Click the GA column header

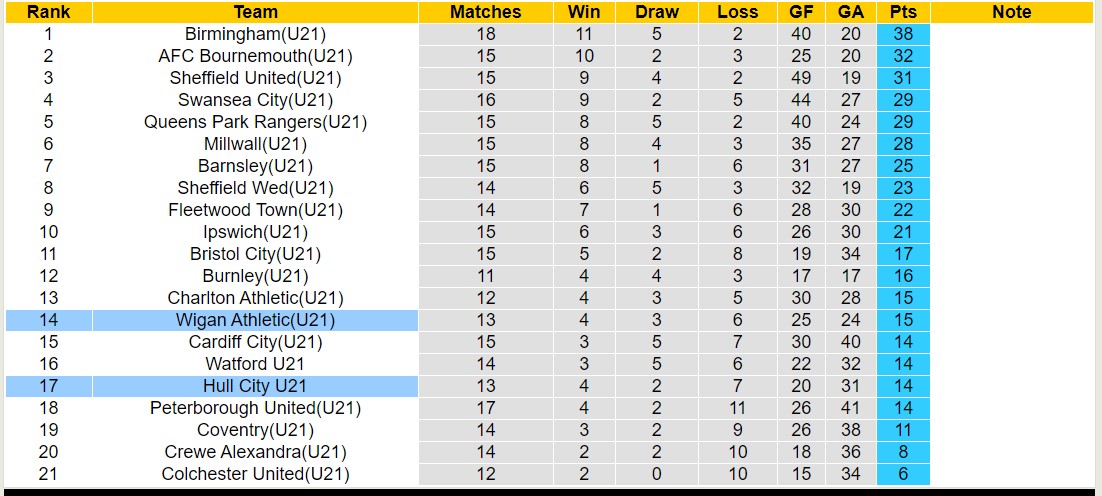pyautogui.click(x=851, y=12)
